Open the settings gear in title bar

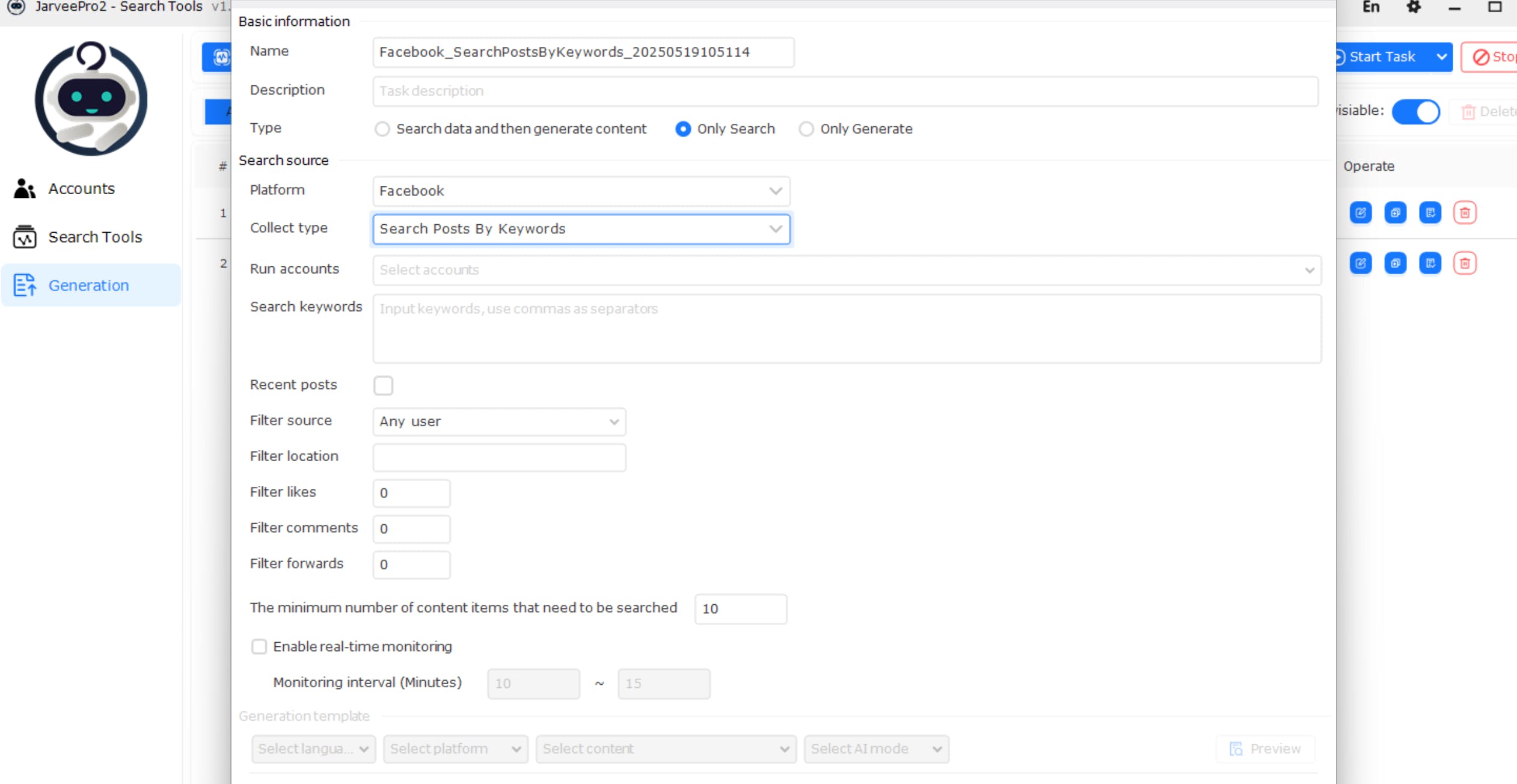[1414, 7]
